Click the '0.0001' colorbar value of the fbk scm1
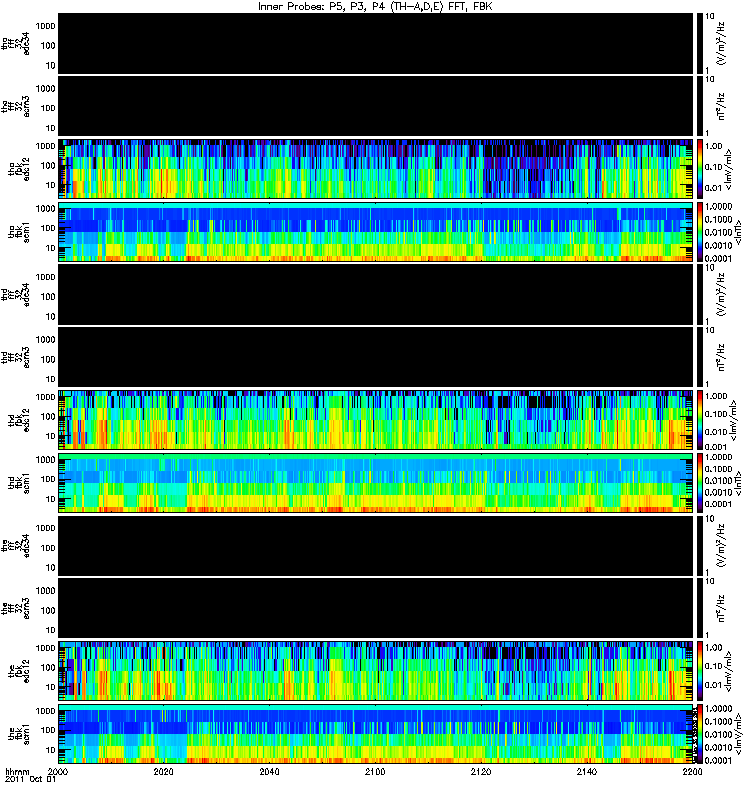Screen dimensions: 750x800 click(x=718, y=761)
